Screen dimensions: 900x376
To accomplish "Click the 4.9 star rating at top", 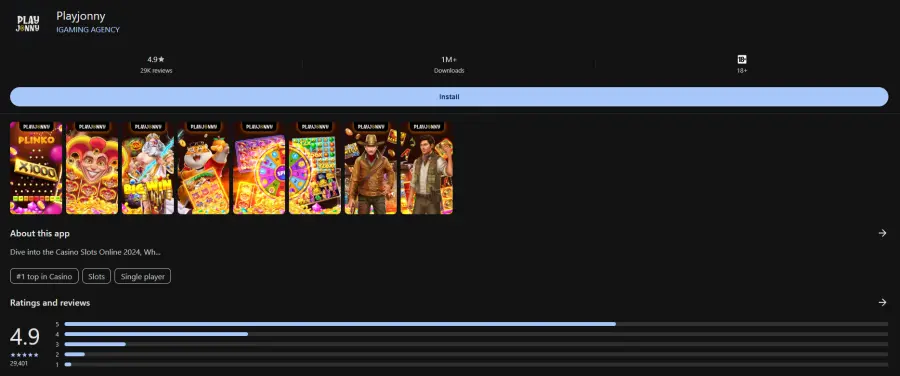I will pyautogui.click(x=156, y=59).
